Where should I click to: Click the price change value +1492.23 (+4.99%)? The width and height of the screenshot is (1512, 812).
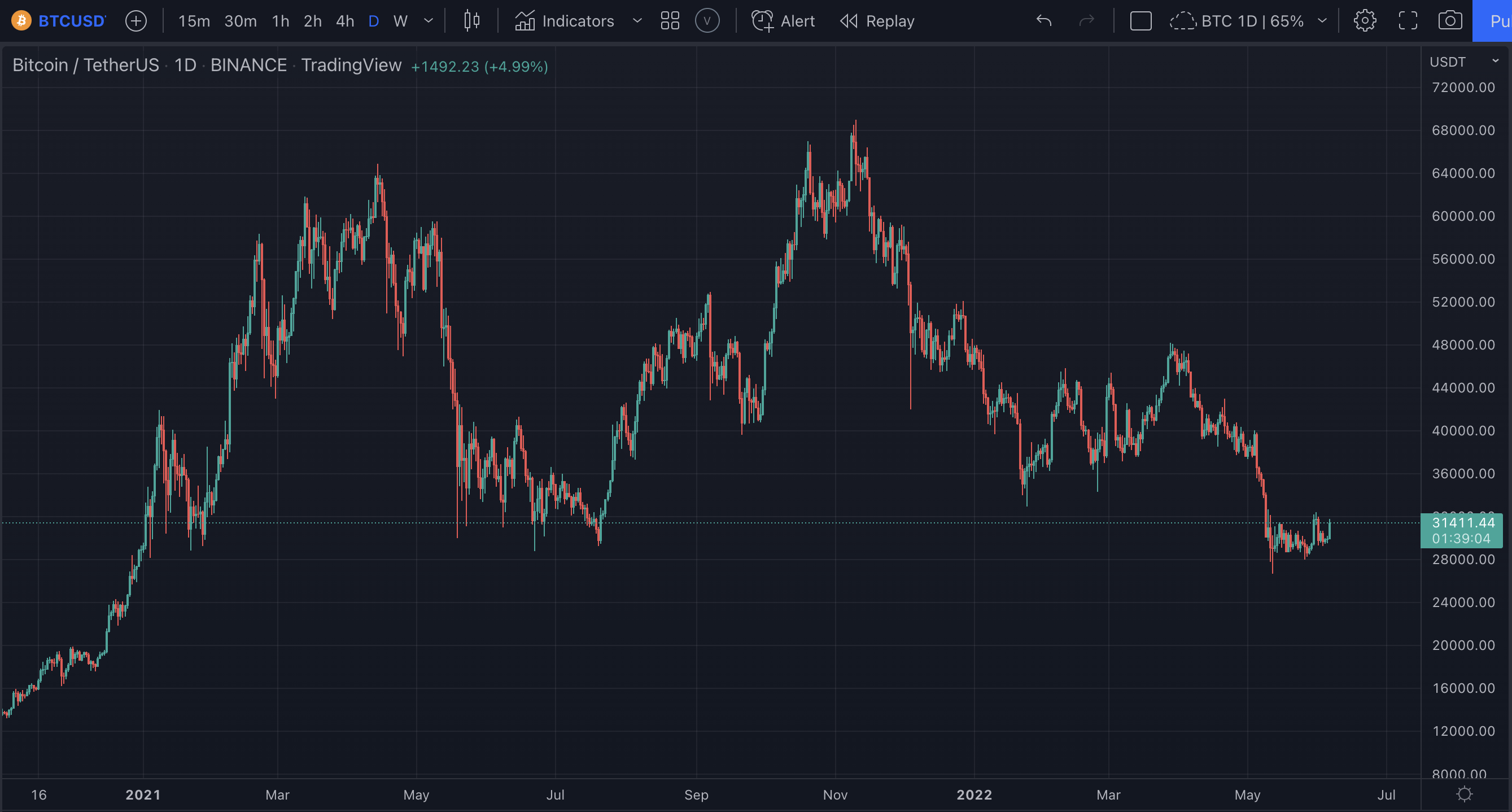(479, 66)
